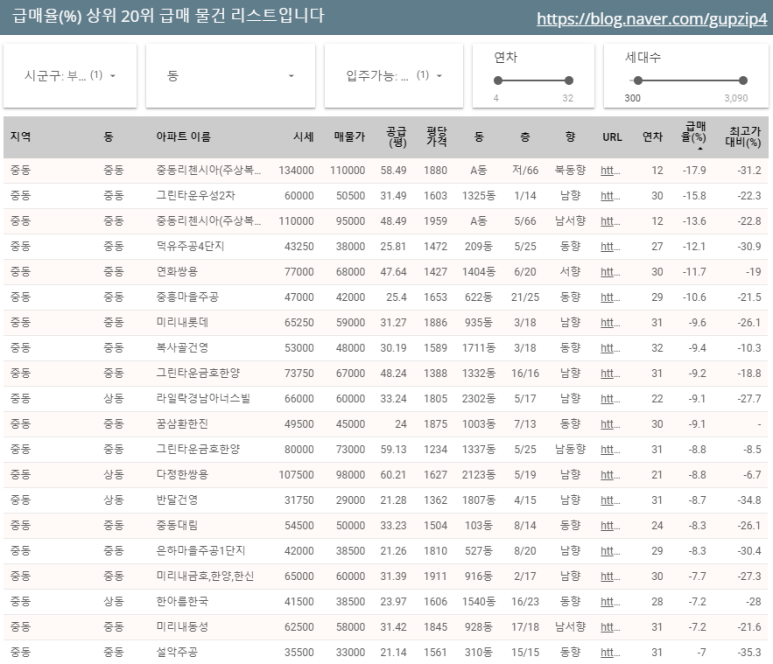Select apartment name 덕유주공4단지
The image size is (773, 664).
pyautogui.click(x=190, y=246)
